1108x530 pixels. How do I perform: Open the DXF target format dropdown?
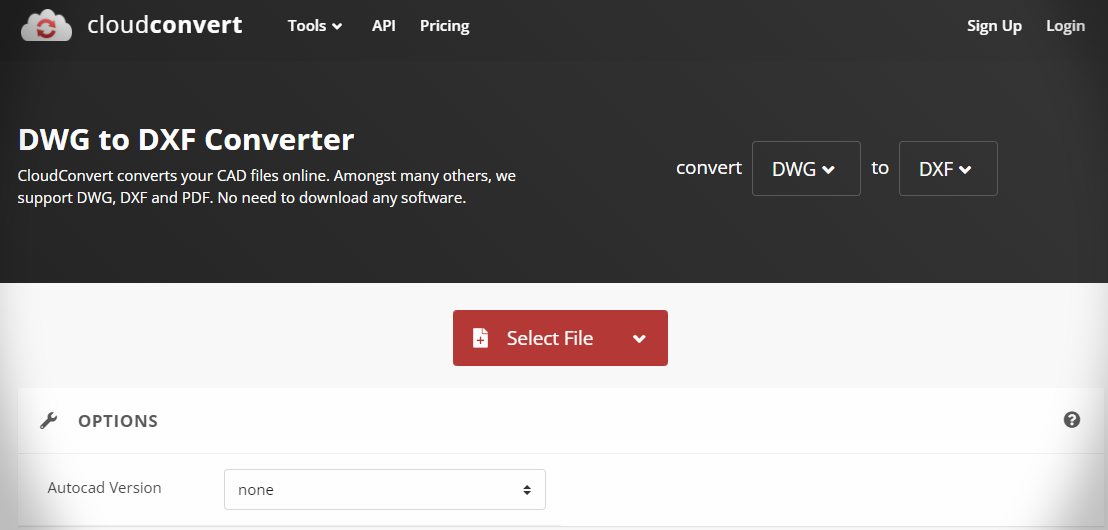948,168
